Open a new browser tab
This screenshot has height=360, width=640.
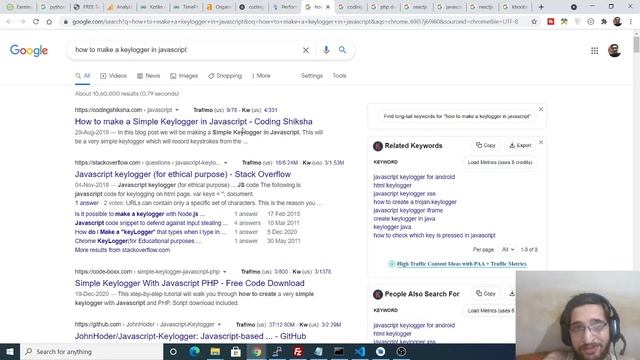541,7
